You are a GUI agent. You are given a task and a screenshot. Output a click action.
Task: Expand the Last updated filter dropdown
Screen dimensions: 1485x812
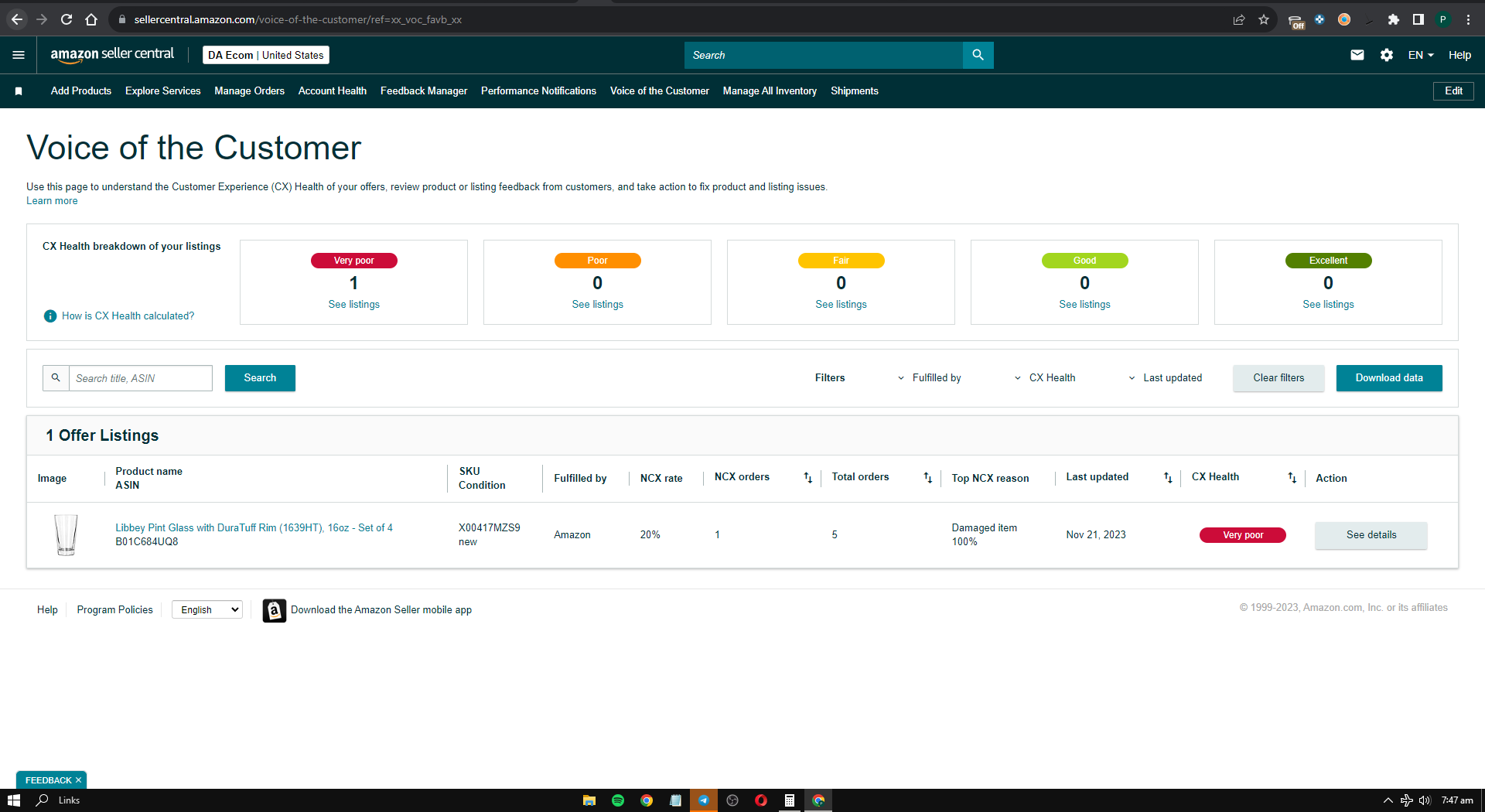click(x=1165, y=378)
